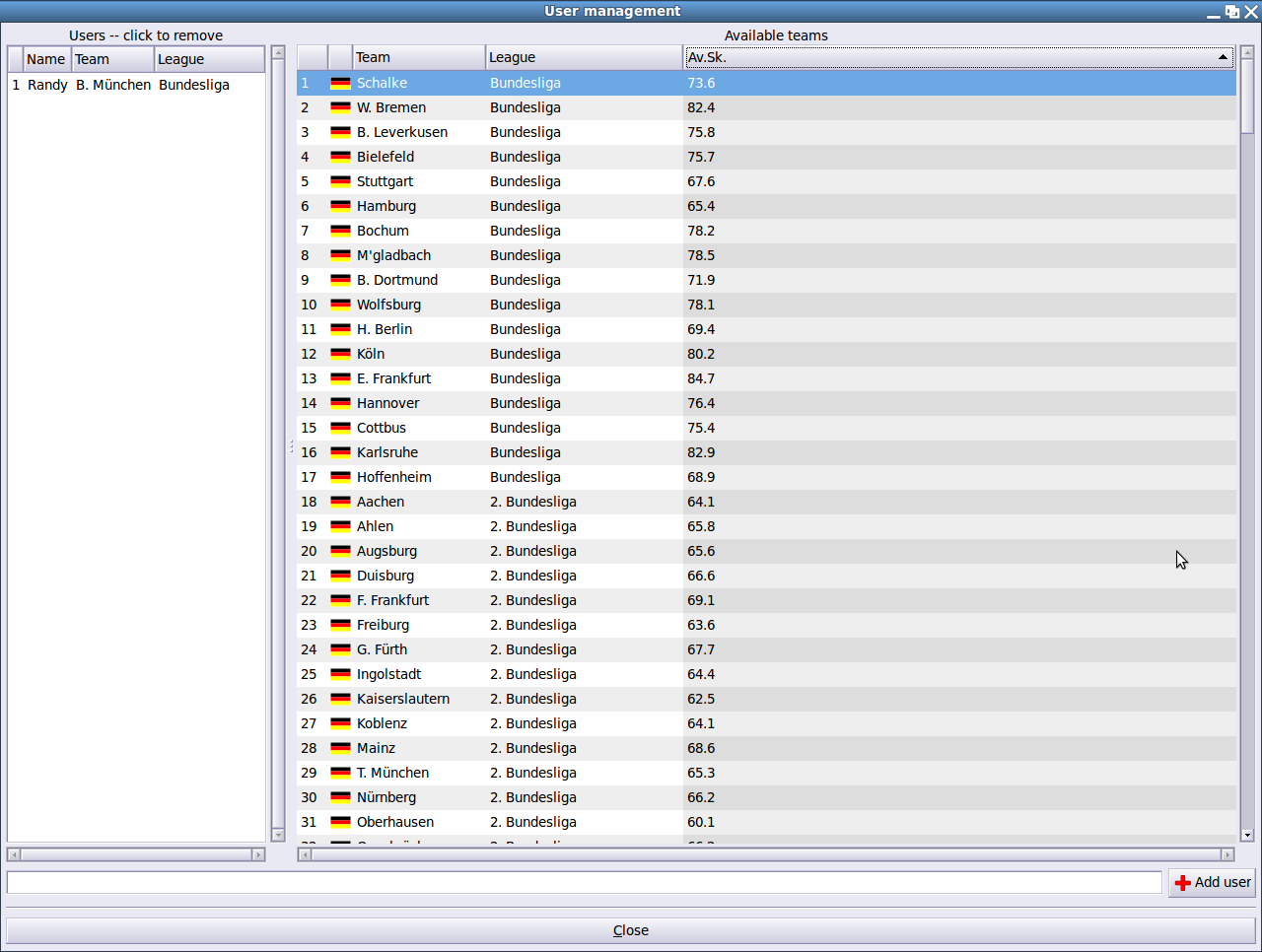The width and height of the screenshot is (1262, 952).
Task: Maximize the User management window
Action: (x=1232, y=12)
